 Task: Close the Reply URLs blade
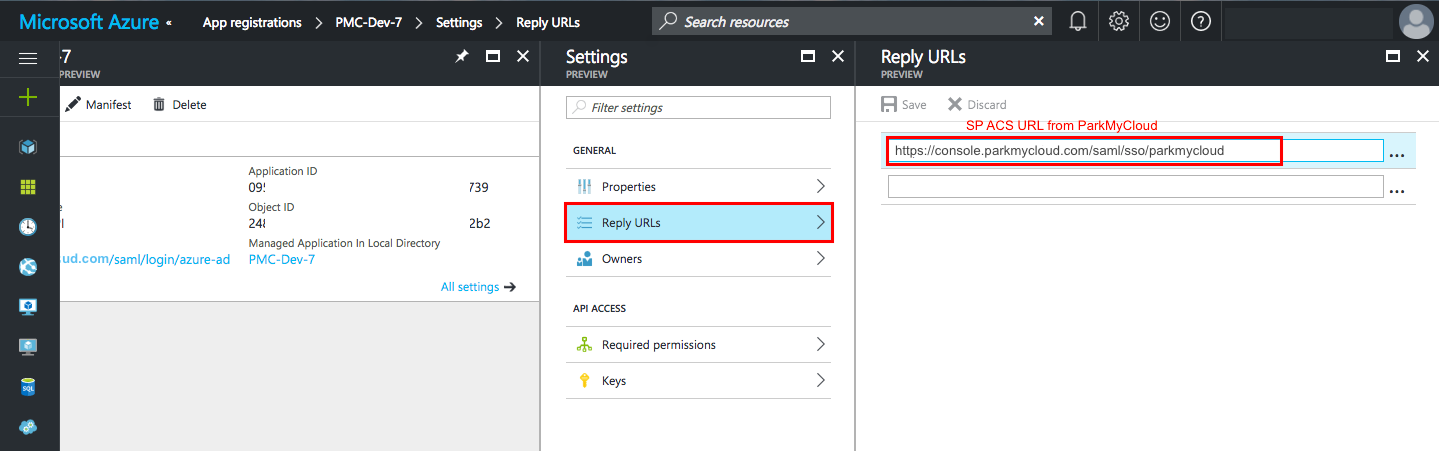pyautogui.click(x=1423, y=57)
